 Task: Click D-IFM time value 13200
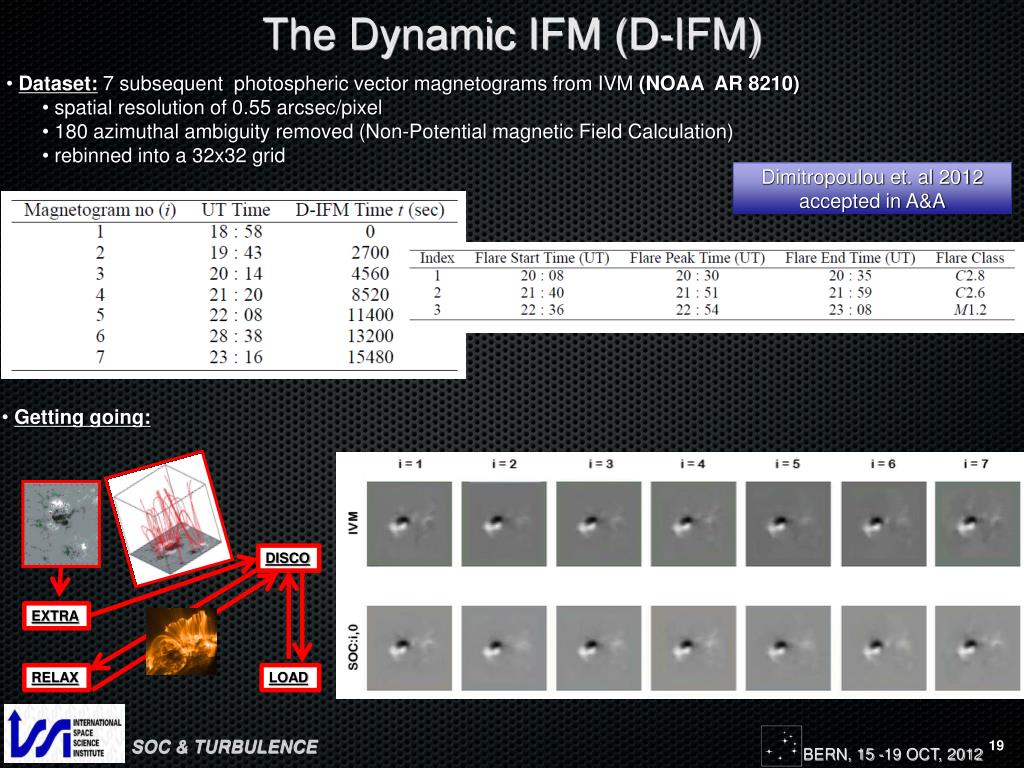pyautogui.click(x=370, y=336)
